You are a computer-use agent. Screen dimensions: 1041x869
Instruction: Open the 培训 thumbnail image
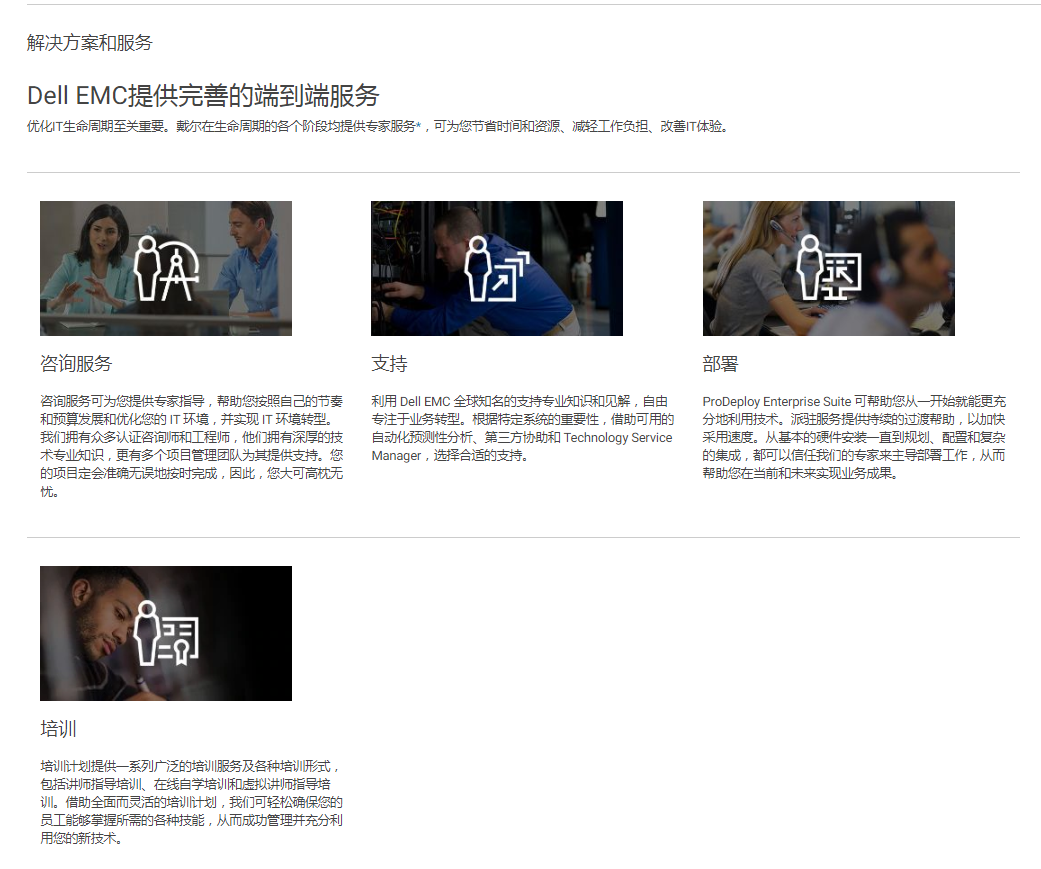coord(166,633)
